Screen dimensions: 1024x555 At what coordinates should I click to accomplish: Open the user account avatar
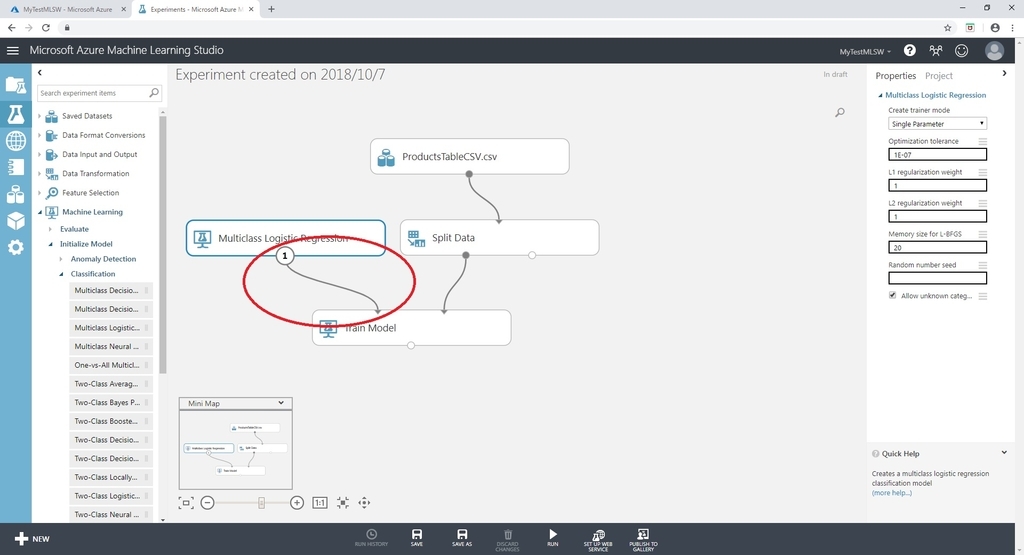pos(994,50)
